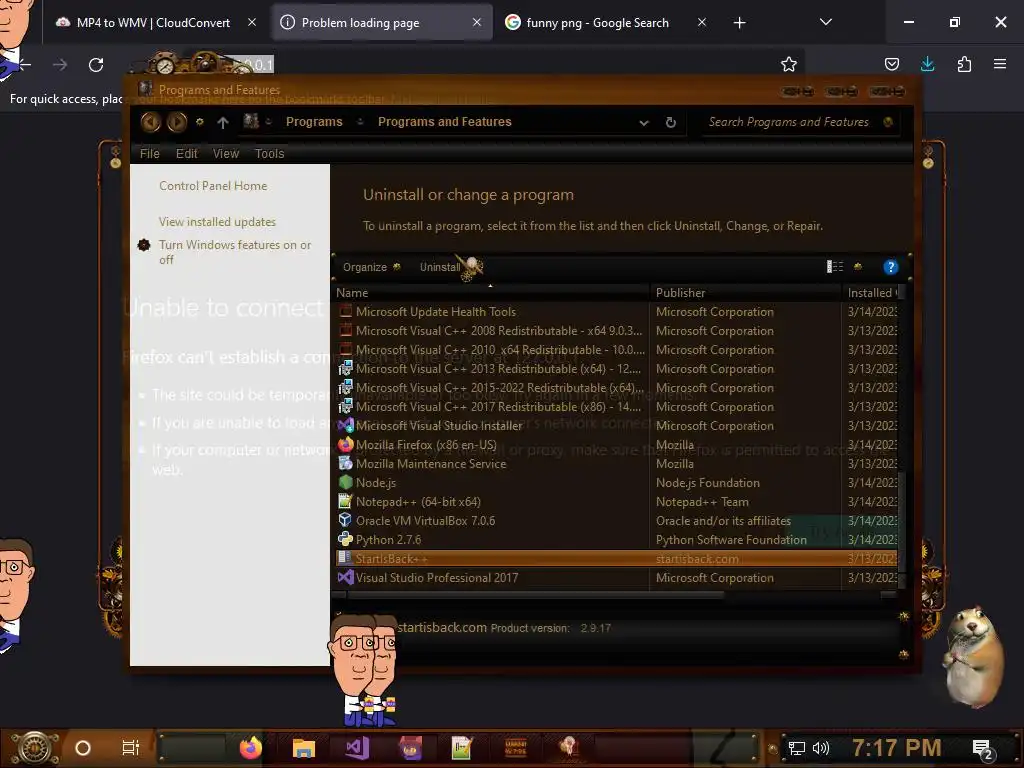Bookmark this page star icon
Image resolution: width=1024 pixels, height=768 pixels.
[x=789, y=64]
